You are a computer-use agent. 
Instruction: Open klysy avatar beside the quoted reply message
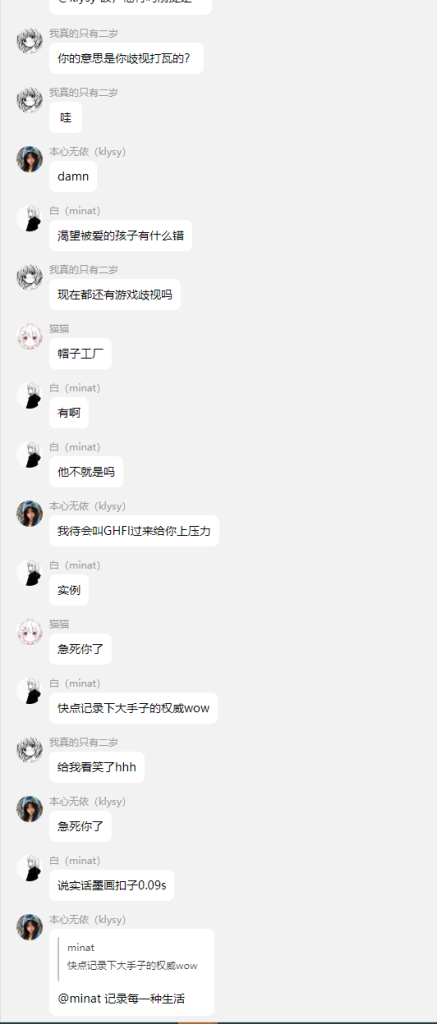tap(29, 927)
